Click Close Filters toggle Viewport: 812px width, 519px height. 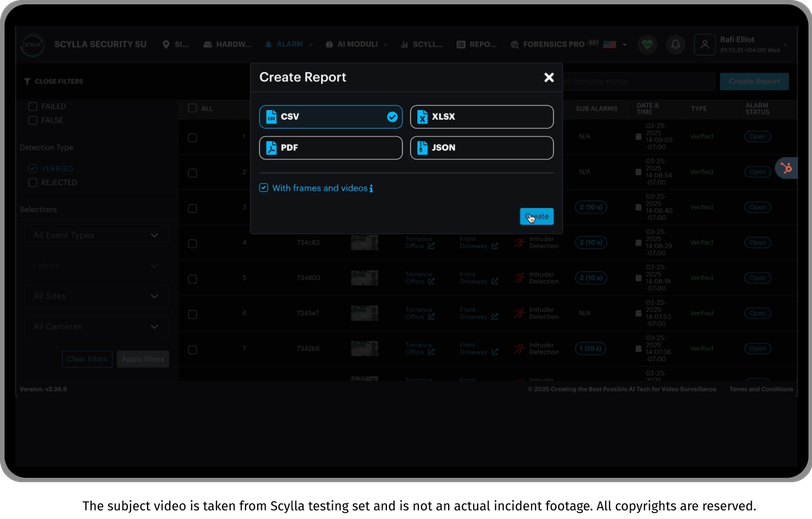click(53, 81)
